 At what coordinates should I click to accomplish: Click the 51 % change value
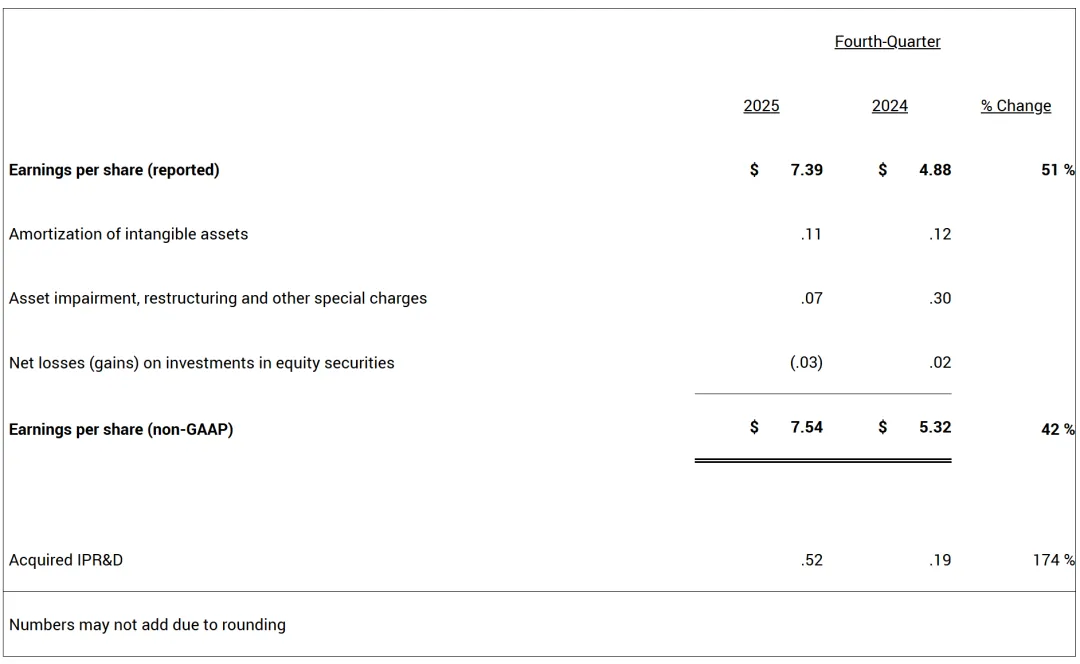pyautogui.click(x=1057, y=170)
